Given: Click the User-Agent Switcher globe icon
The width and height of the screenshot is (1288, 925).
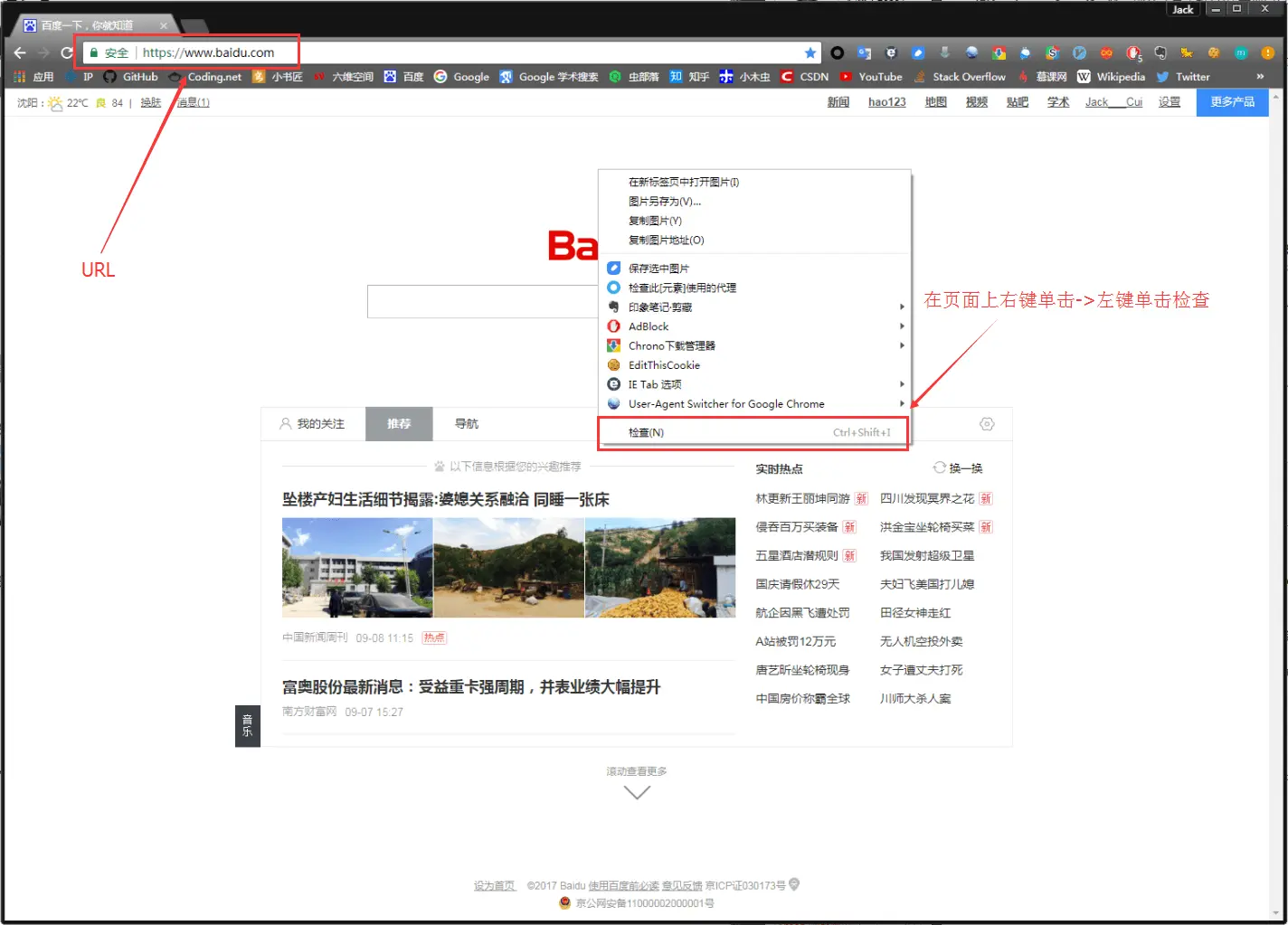Looking at the screenshot, I should (x=615, y=403).
